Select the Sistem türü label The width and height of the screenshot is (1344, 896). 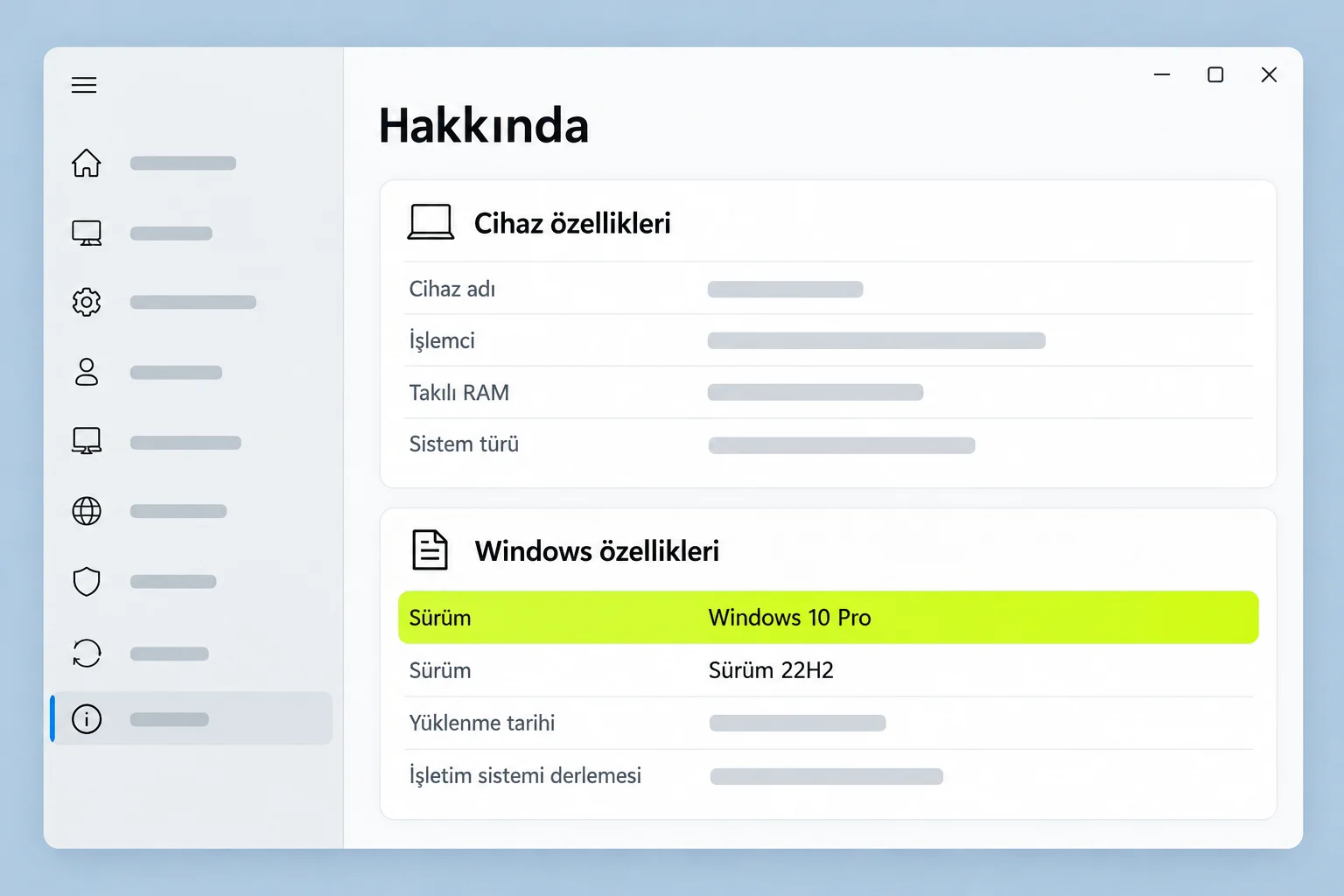464,444
